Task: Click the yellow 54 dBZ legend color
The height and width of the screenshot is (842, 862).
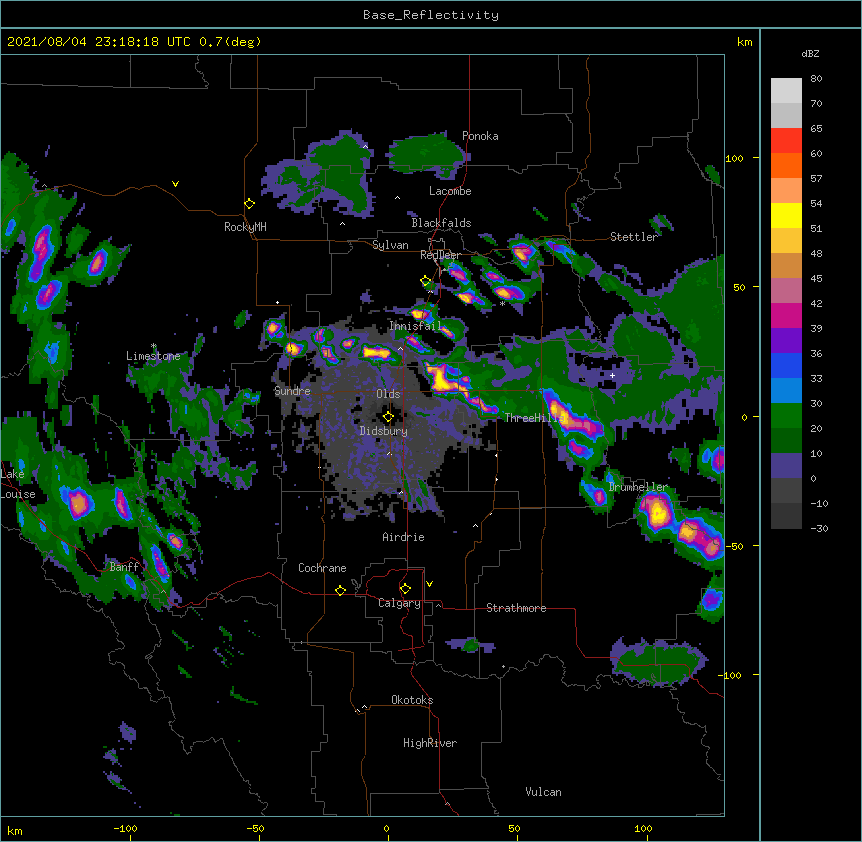Action: tap(786, 215)
